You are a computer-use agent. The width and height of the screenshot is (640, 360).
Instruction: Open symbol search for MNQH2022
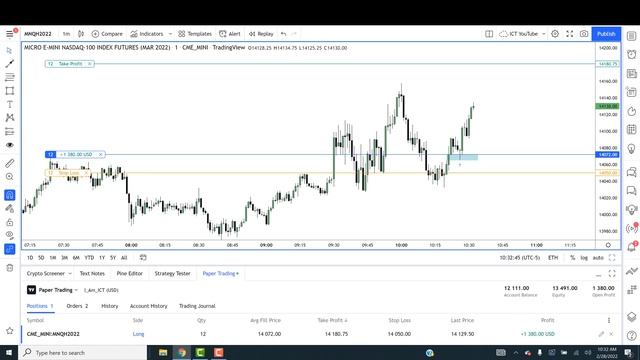[38, 34]
